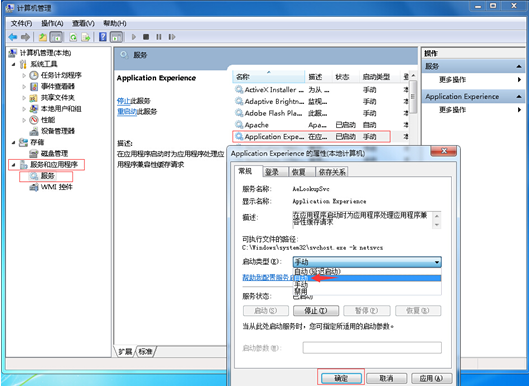This screenshot has width=529, height=386.
Task: Click the 停止此服务 link
Action: [123, 101]
